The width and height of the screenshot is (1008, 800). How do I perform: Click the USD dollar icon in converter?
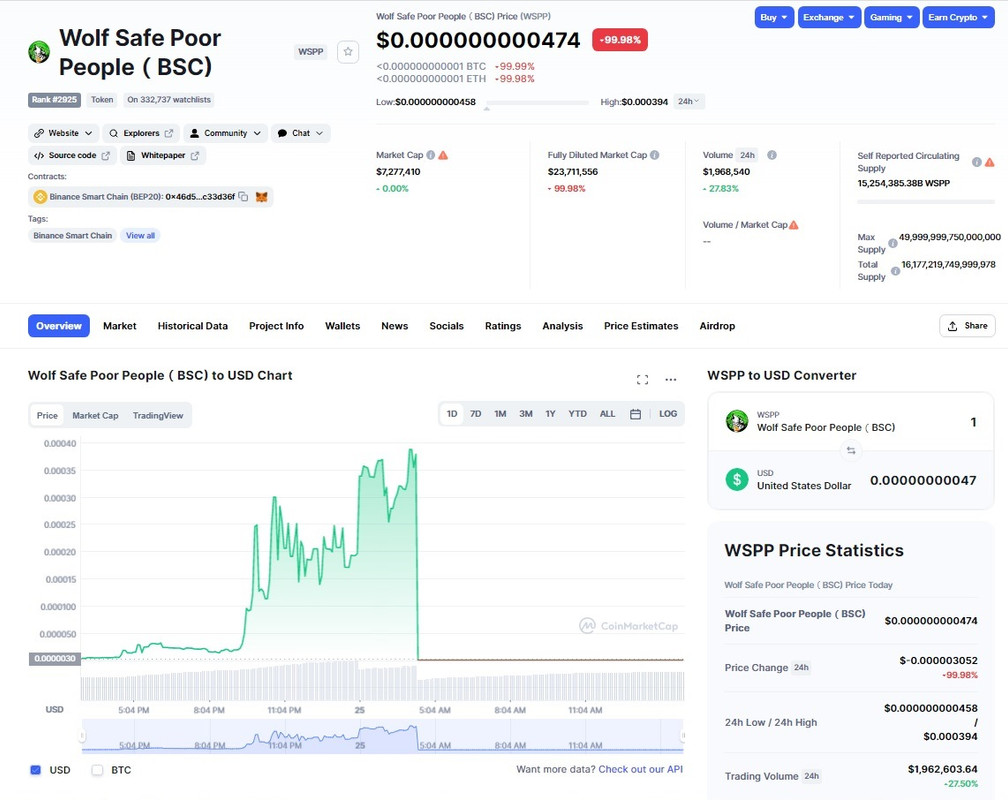click(737, 480)
